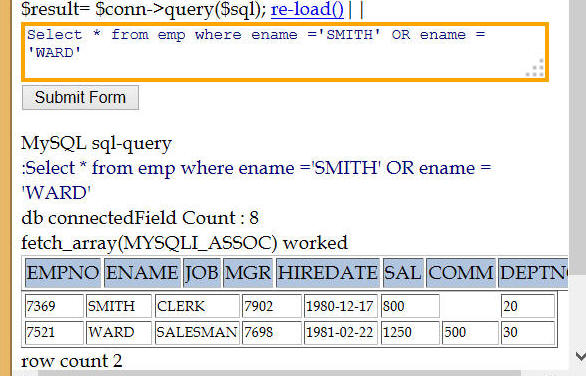Click the SALESMAN job cell
The height and width of the screenshot is (376, 586).
pyautogui.click(x=197, y=332)
